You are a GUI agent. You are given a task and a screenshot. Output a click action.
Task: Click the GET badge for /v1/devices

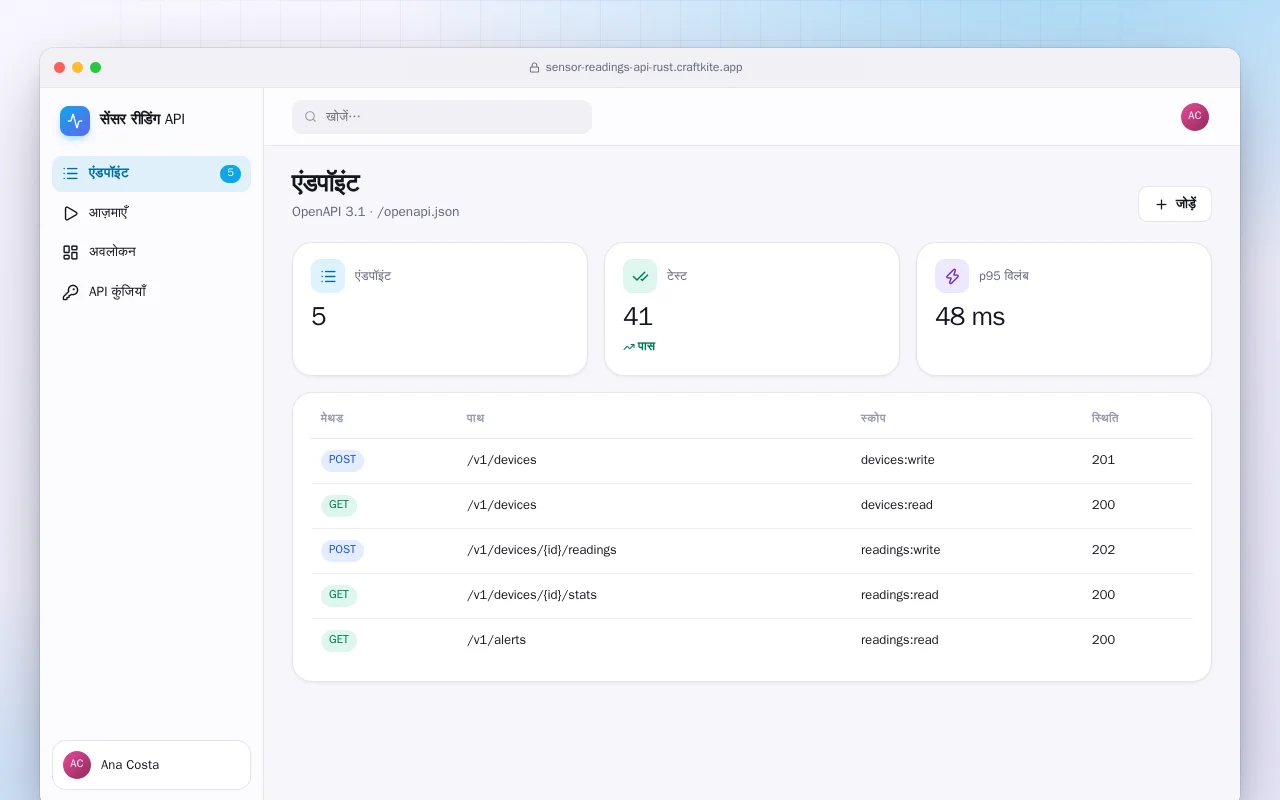tap(339, 506)
